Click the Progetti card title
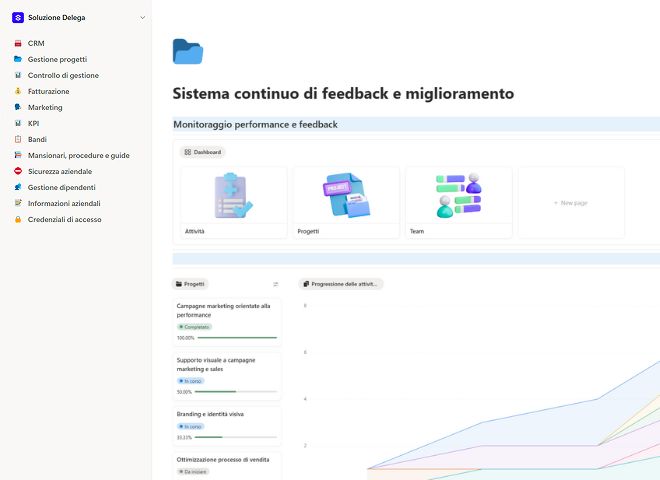 [308, 231]
